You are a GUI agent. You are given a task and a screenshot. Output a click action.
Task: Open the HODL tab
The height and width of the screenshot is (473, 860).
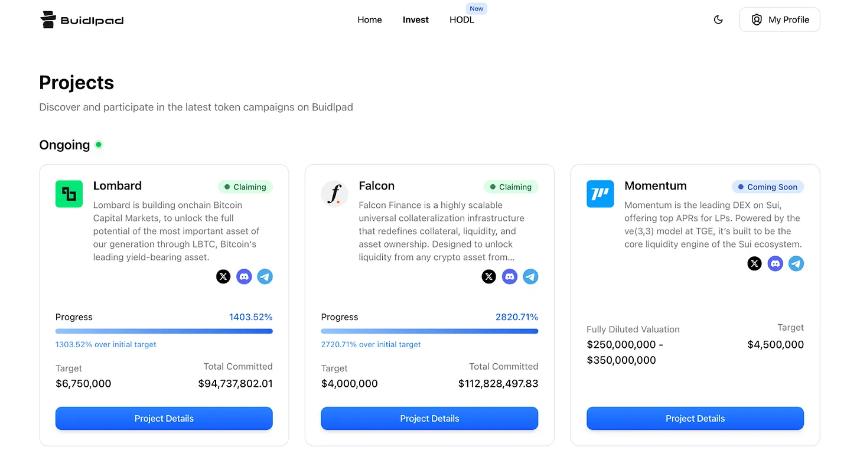pos(462,20)
